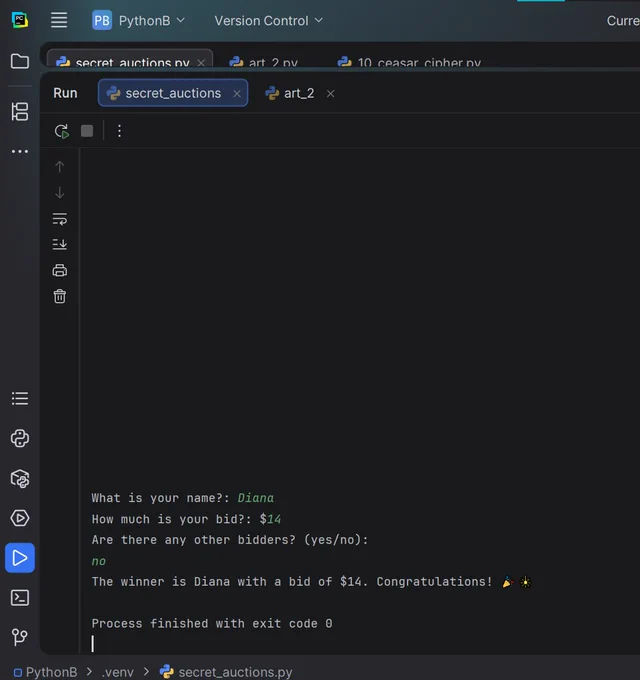Click the 'no' input response line
The width and height of the screenshot is (640, 680).
click(99, 561)
